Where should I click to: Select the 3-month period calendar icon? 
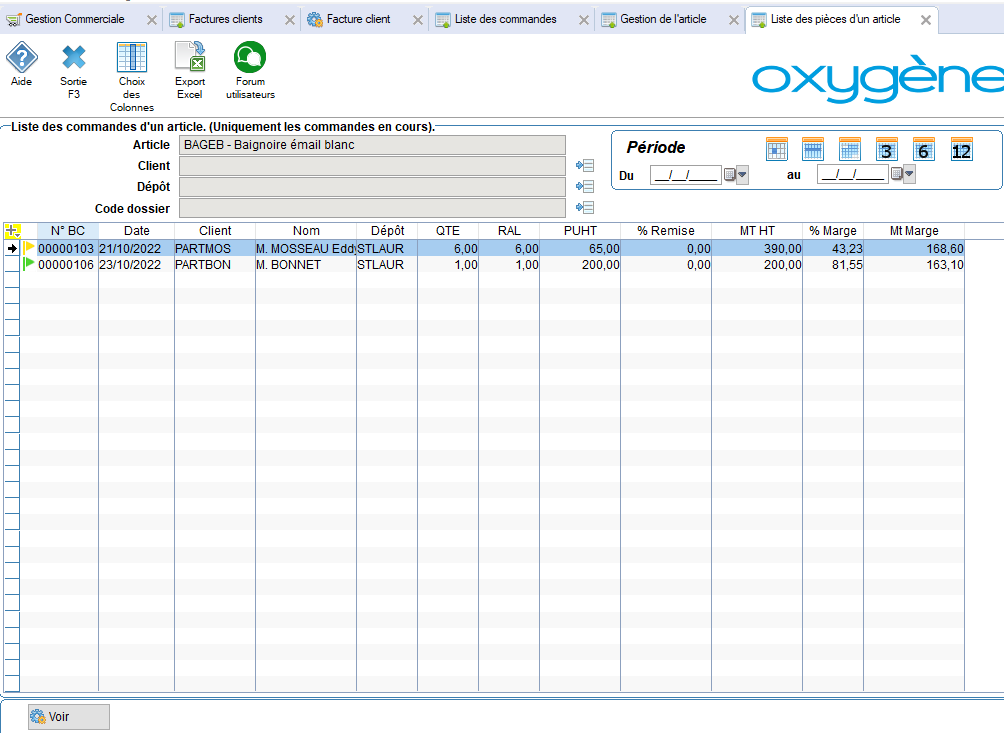pos(887,150)
